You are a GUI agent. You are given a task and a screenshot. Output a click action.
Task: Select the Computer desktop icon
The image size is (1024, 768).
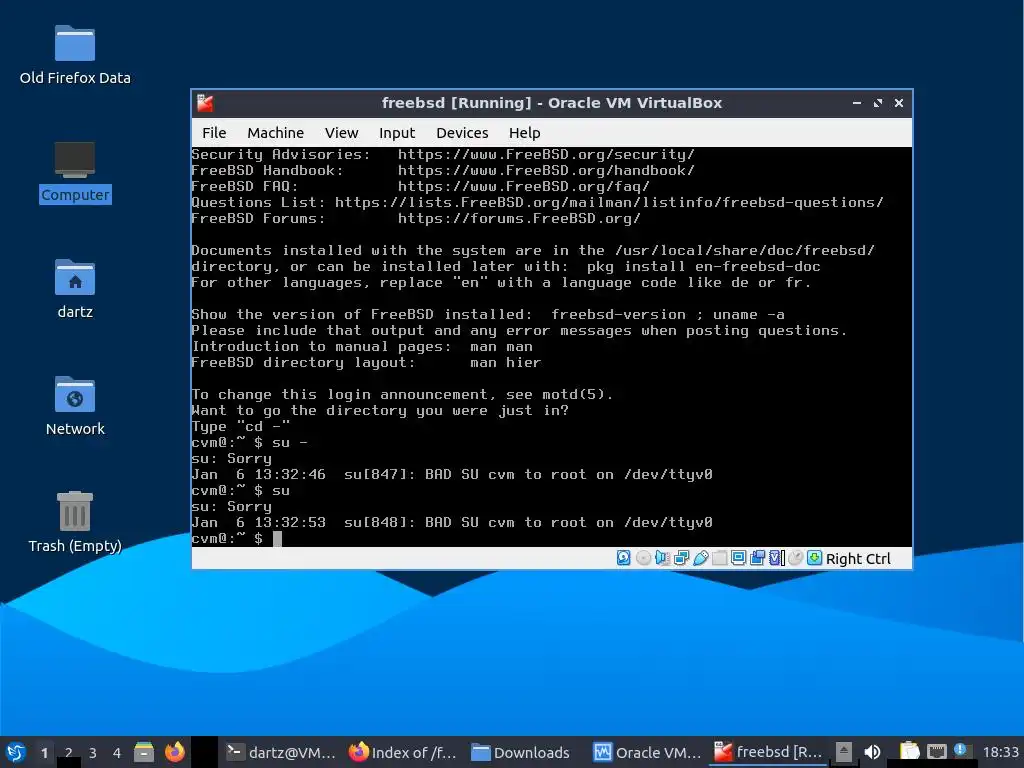click(75, 172)
